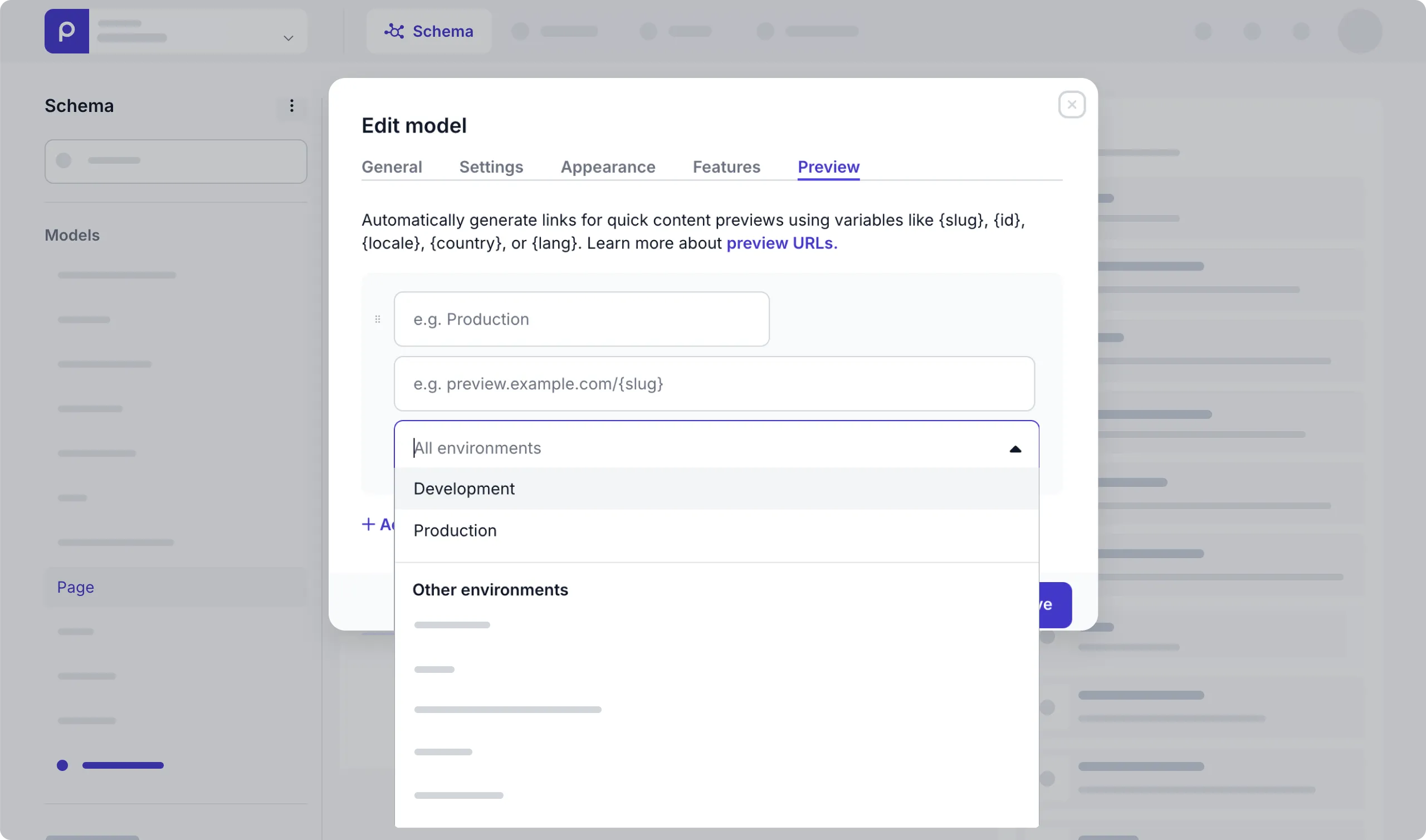Close the Edit model dialog
The height and width of the screenshot is (840, 1426).
click(1071, 105)
